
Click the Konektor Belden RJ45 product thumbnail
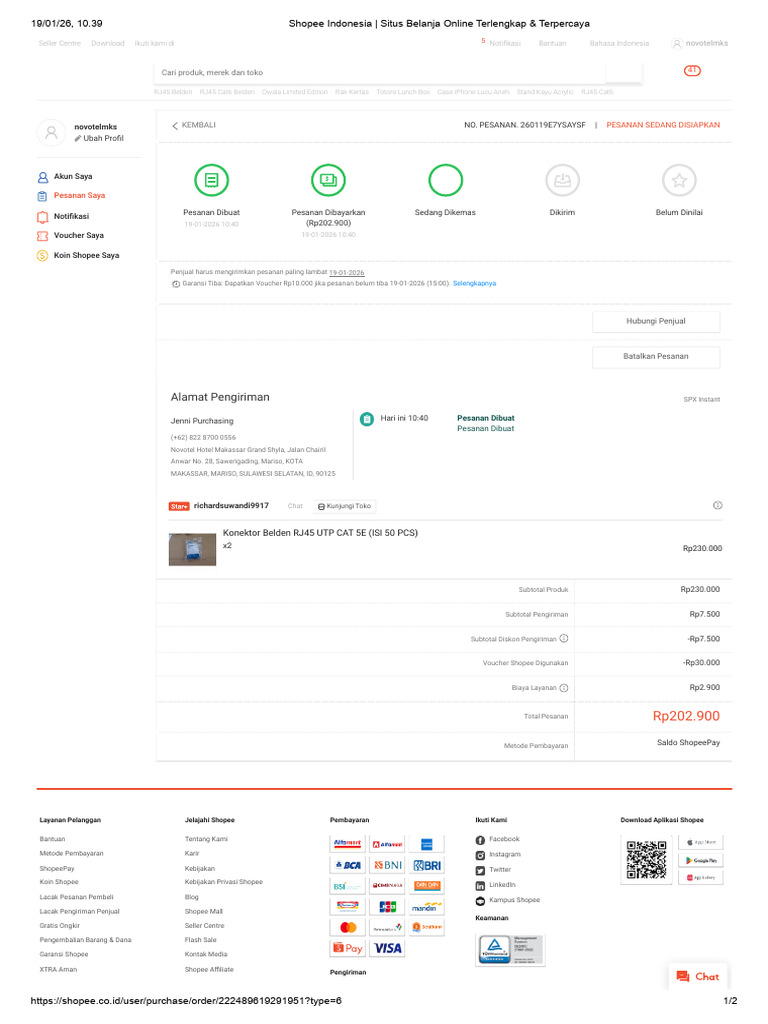point(192,549)
